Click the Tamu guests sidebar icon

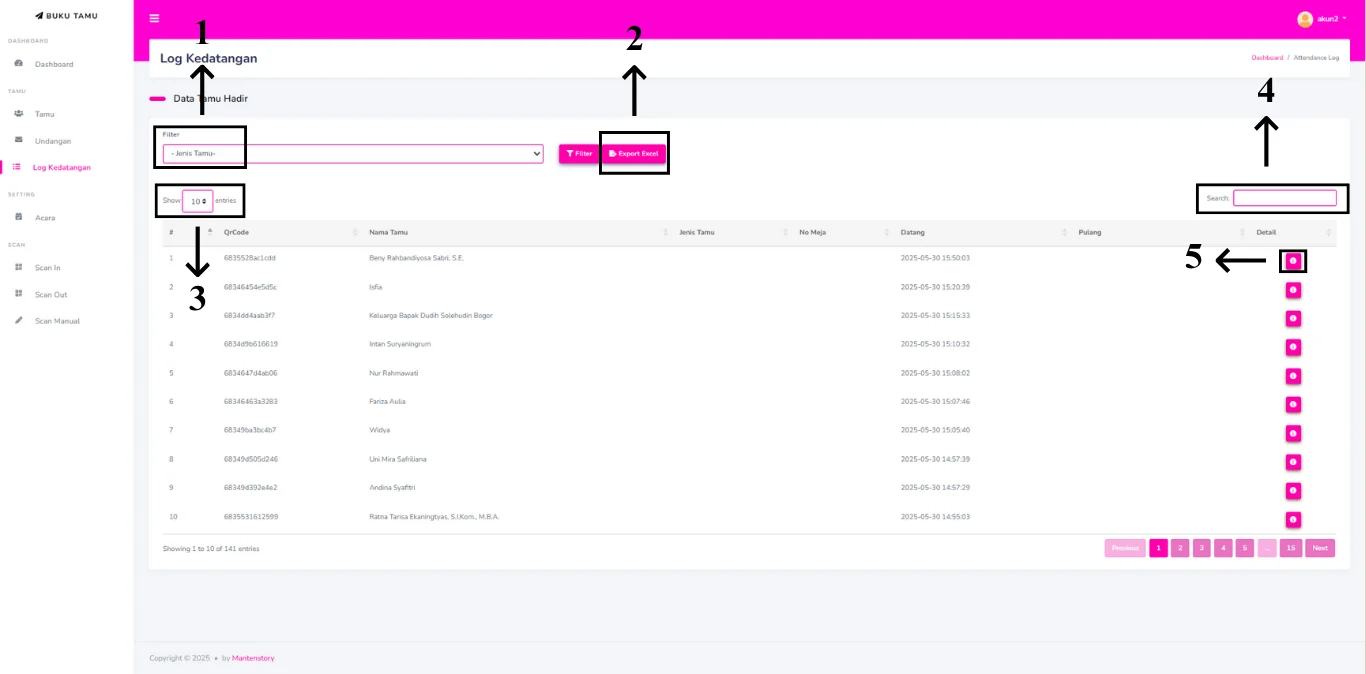point(19,114)
